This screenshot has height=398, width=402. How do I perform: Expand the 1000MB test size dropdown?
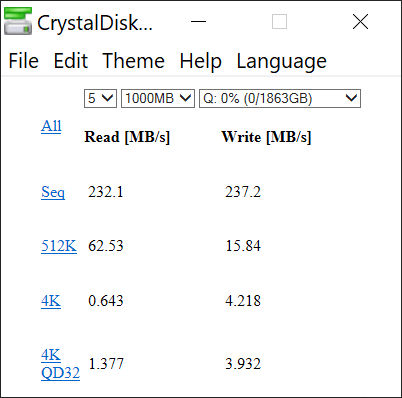158,98
